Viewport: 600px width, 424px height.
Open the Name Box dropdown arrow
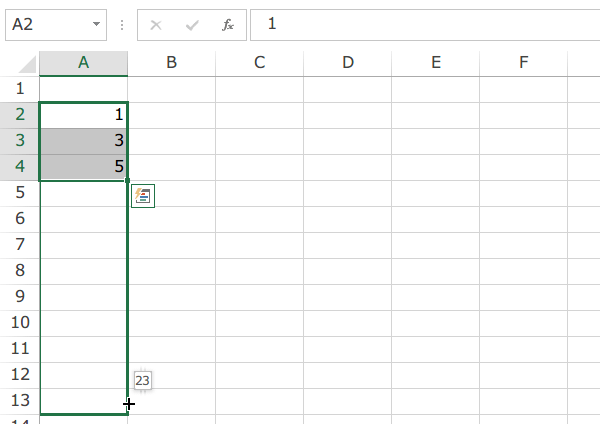click(x=96, y=24)
